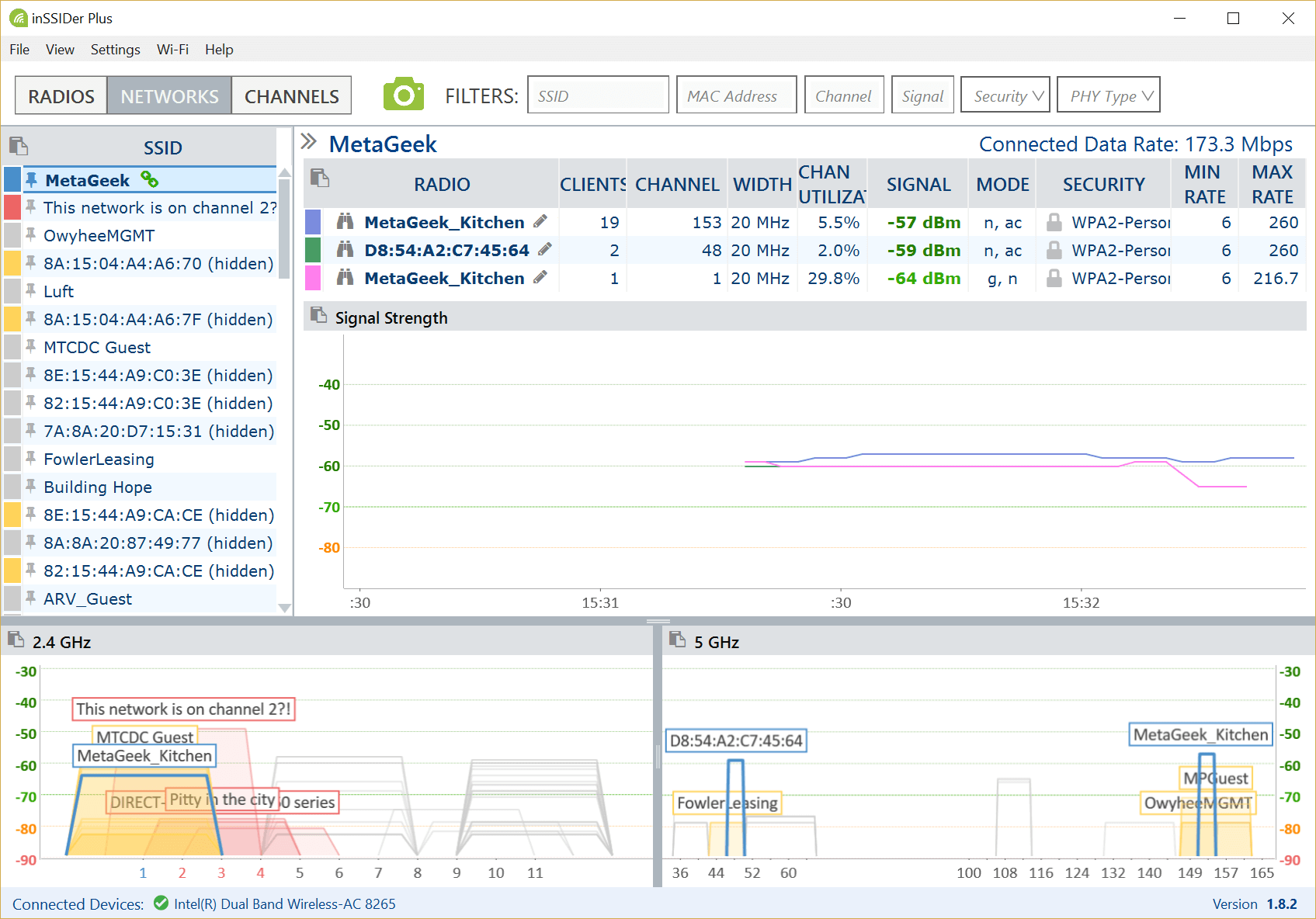The height and width of the screenshot is (919, 1316).
Task: Toggle the pin for FowlerLeasing network
Action: 31,458
